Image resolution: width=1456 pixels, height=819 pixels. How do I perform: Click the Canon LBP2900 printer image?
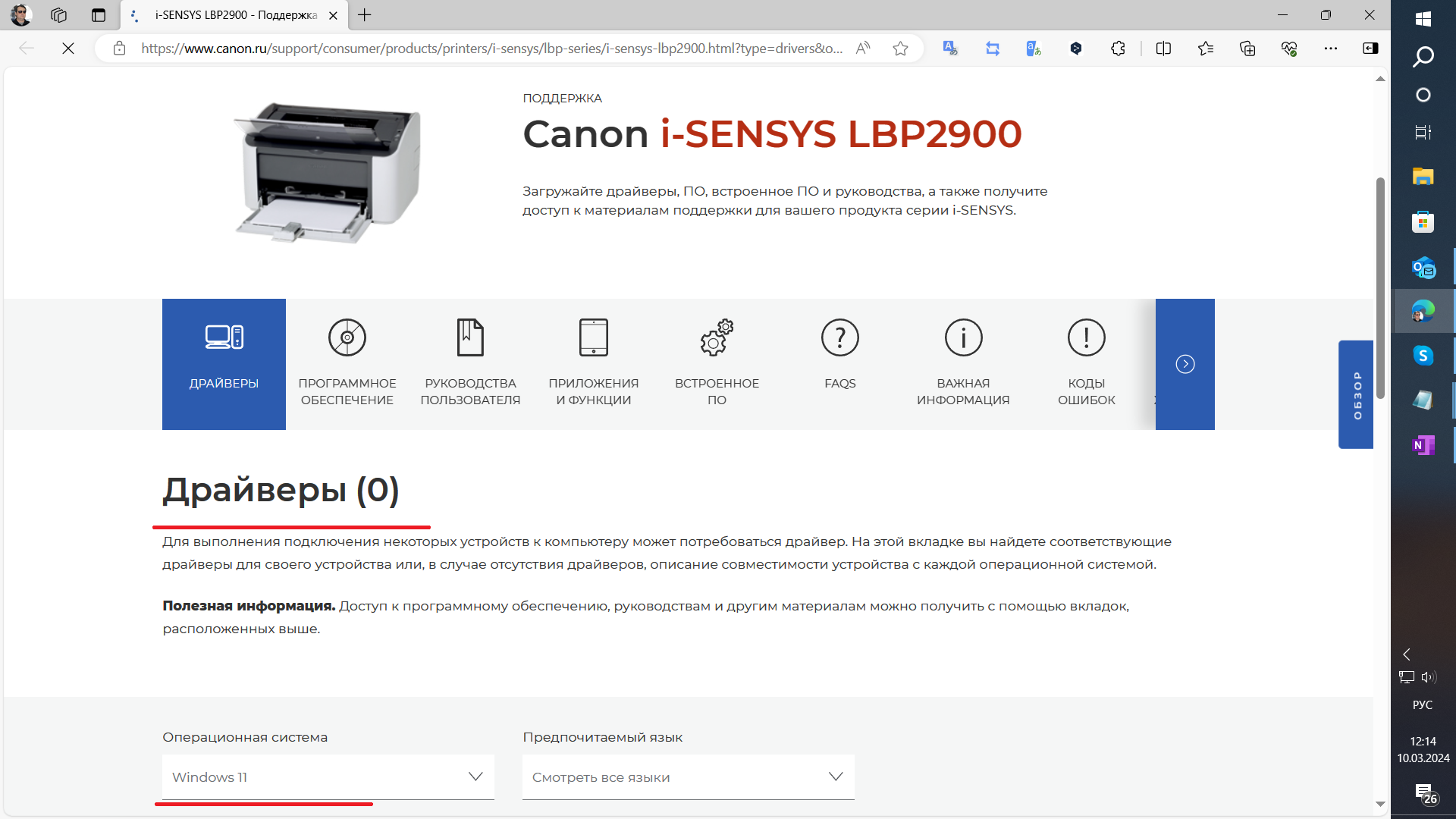(328, 173)
